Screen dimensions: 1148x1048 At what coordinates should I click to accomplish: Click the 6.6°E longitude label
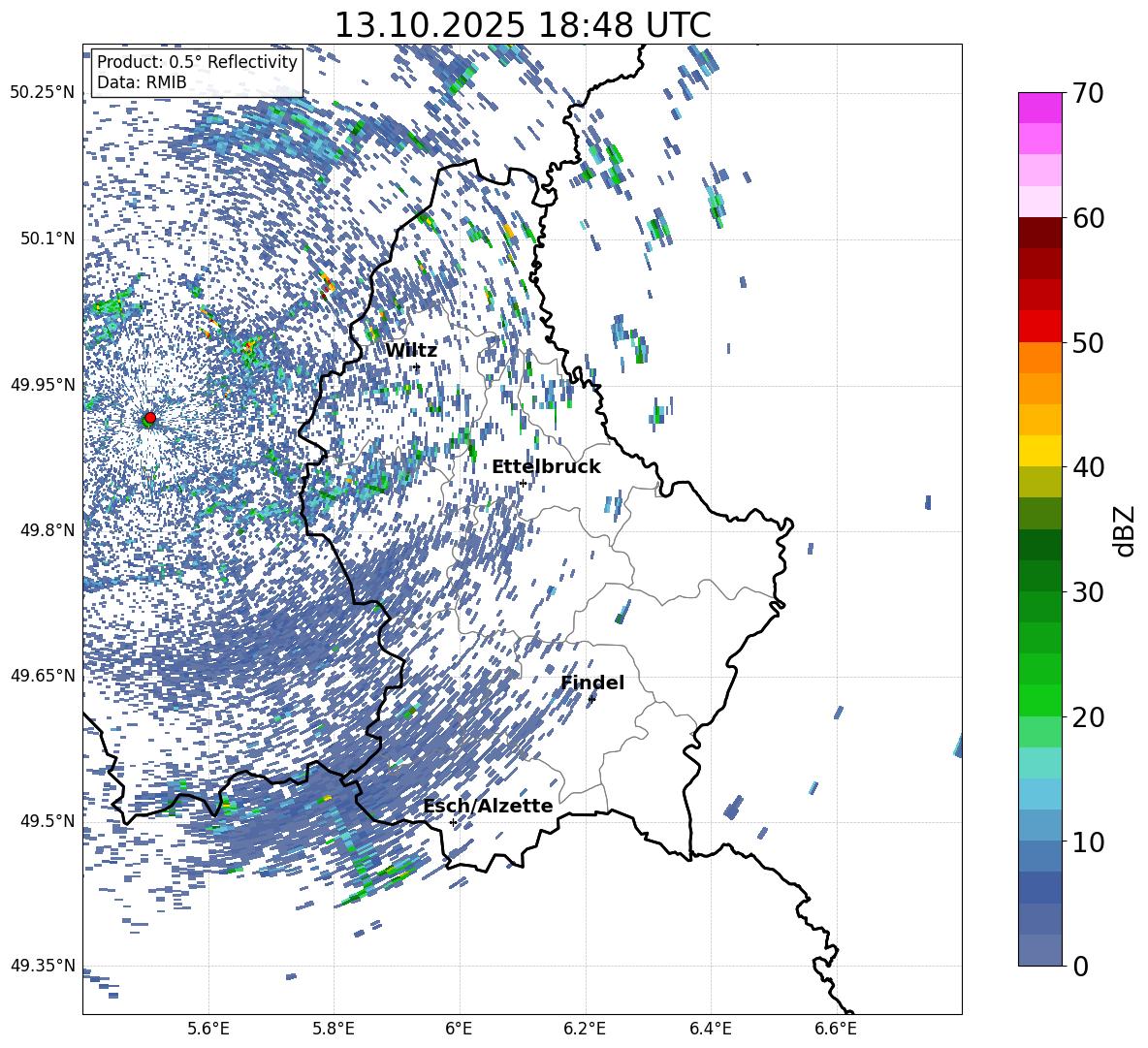pos(836,1029)
